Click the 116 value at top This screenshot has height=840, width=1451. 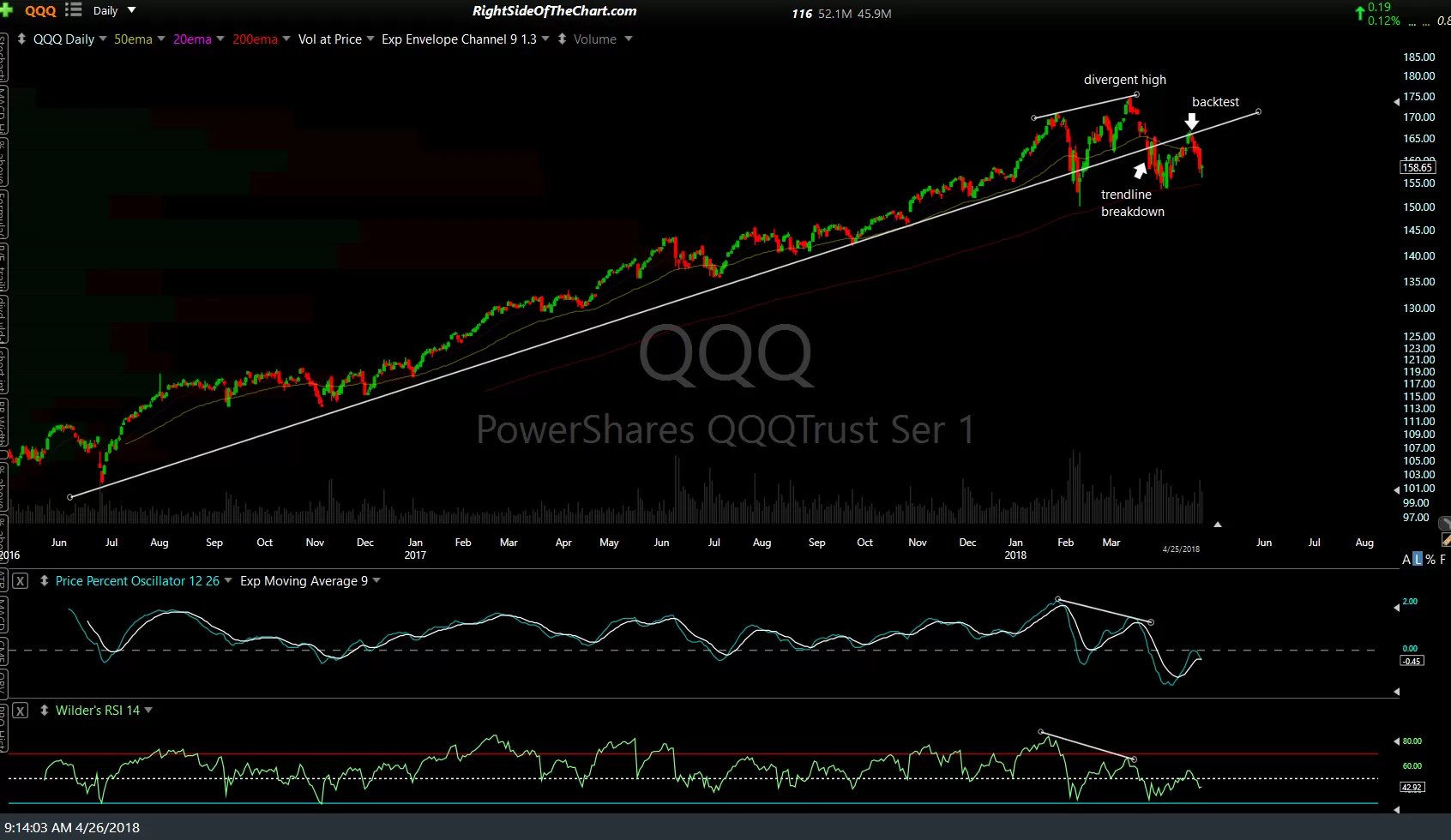click(802, 14)
